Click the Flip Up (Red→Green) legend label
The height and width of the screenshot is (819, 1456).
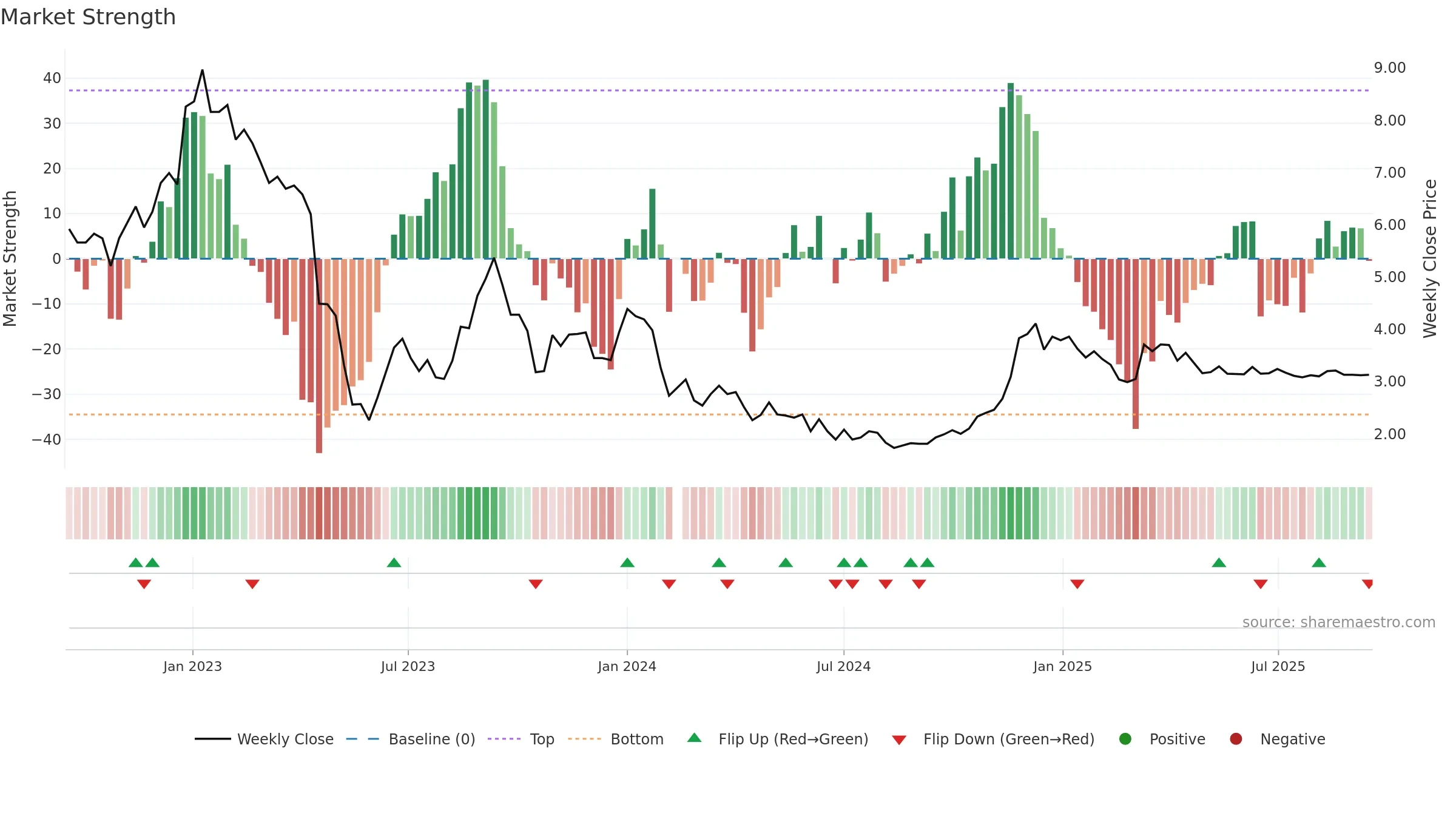[x=794, y=739]
